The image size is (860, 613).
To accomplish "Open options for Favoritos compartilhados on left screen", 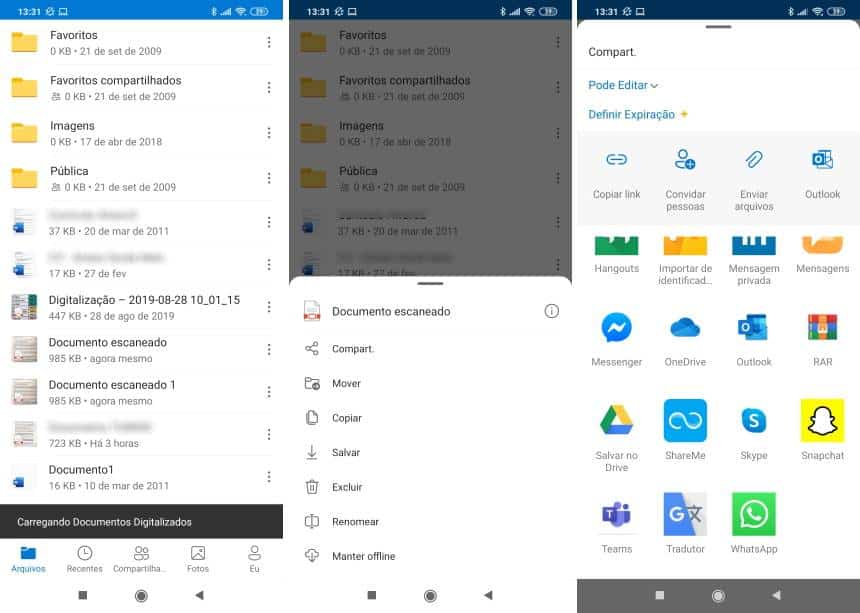I will pos(269,88).
